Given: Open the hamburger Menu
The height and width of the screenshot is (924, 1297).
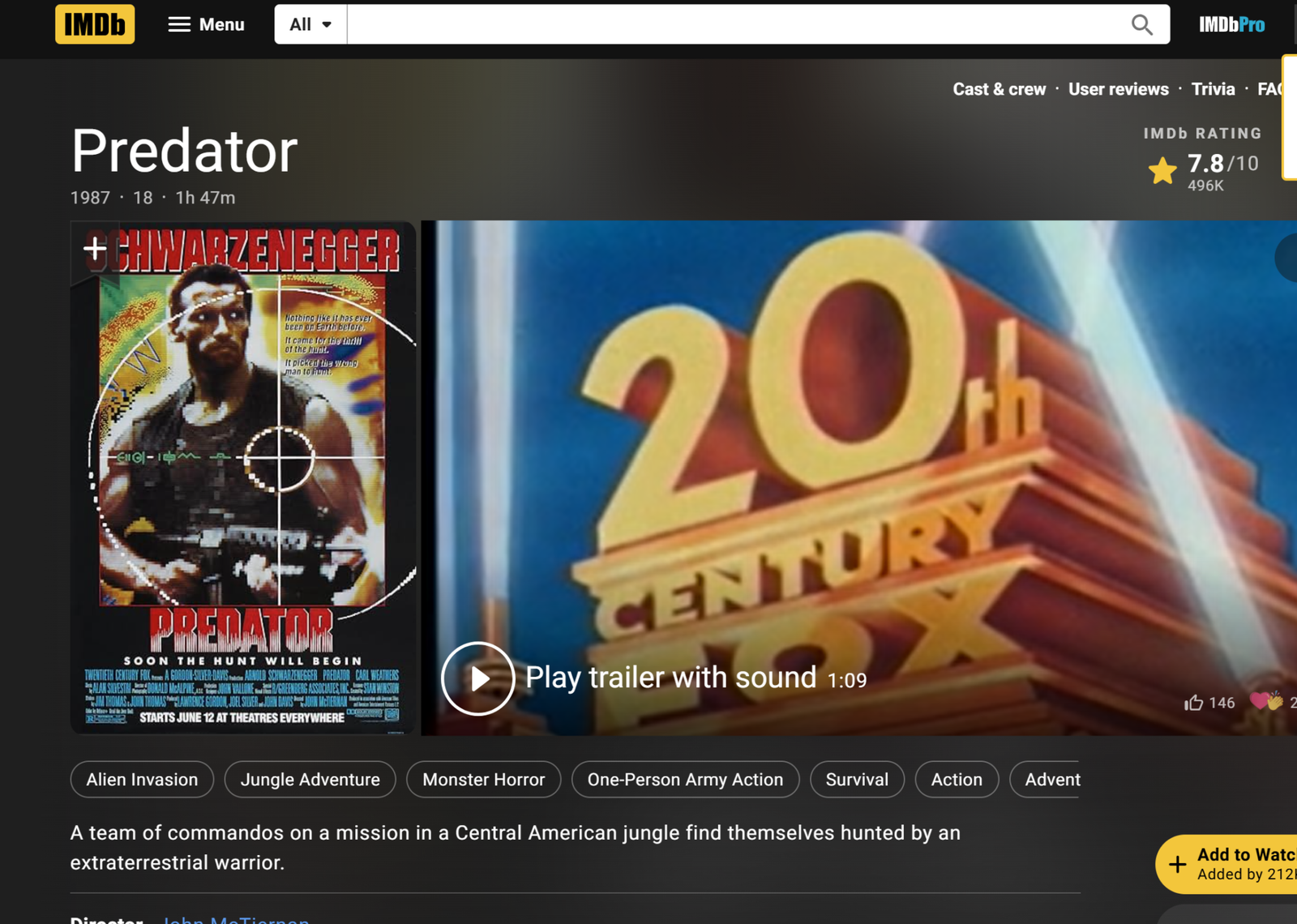Looking at the screenshot, I should (x=206, y=24).
